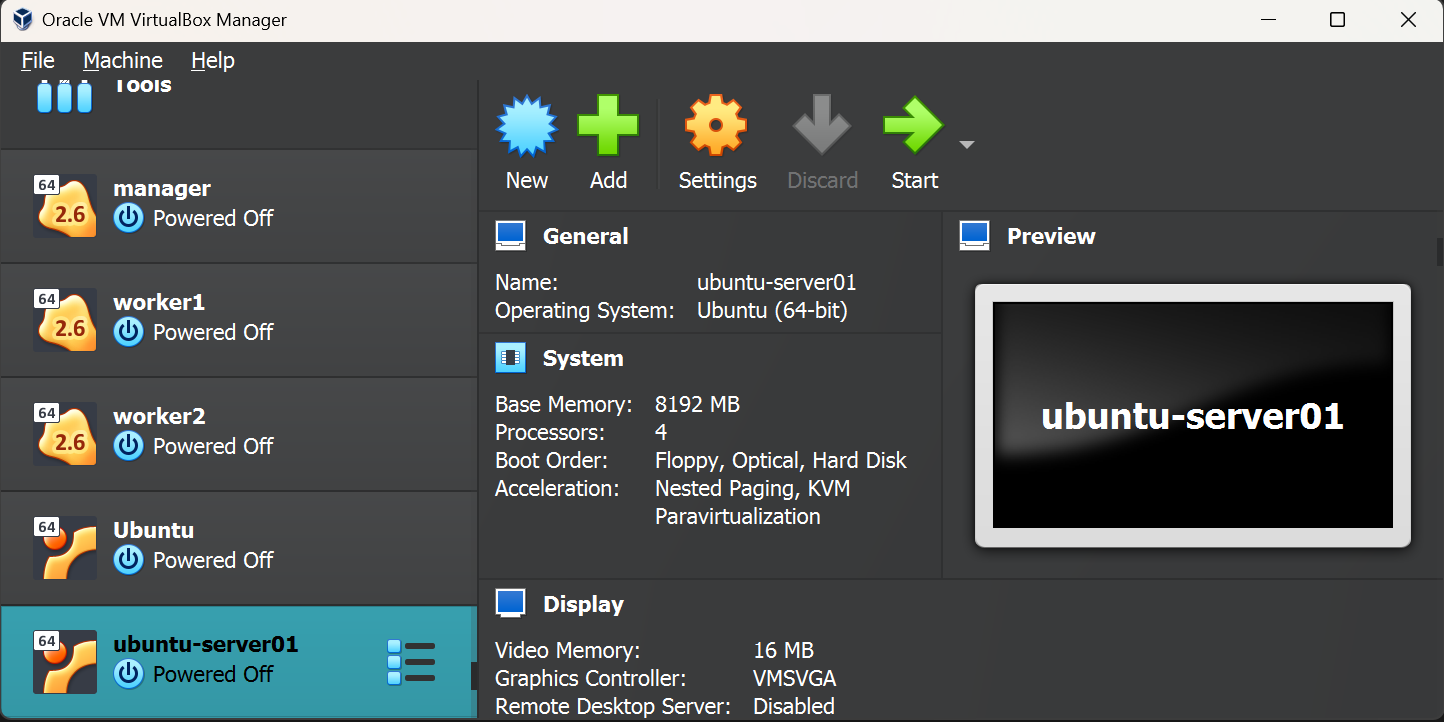This screenshot has height=722, width=1444.
Task: Open the ubuntu-server01 machine menu list icon
Action: coord(411,663)
